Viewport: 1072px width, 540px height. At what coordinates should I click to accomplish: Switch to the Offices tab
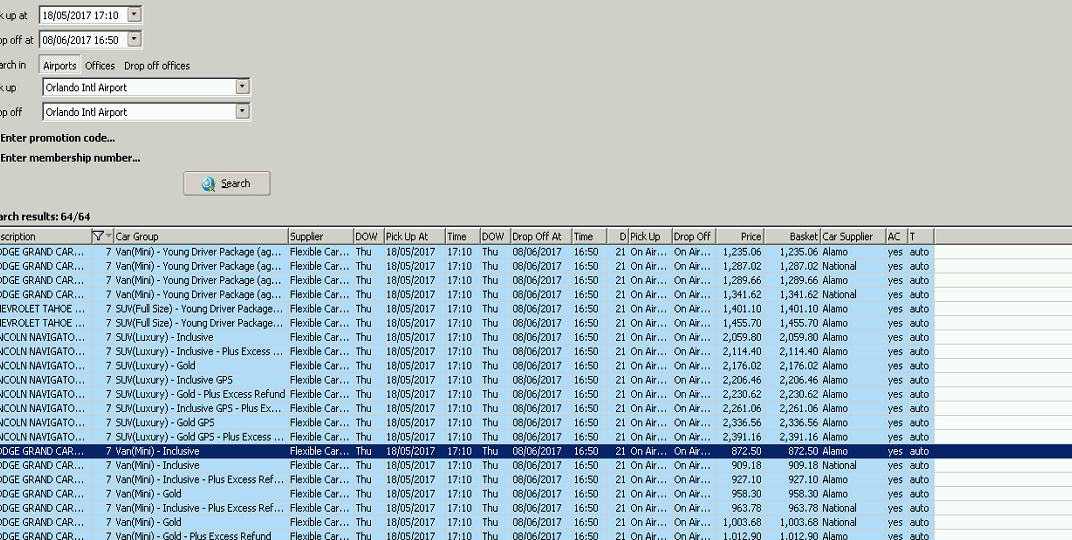tap(100, 66)
